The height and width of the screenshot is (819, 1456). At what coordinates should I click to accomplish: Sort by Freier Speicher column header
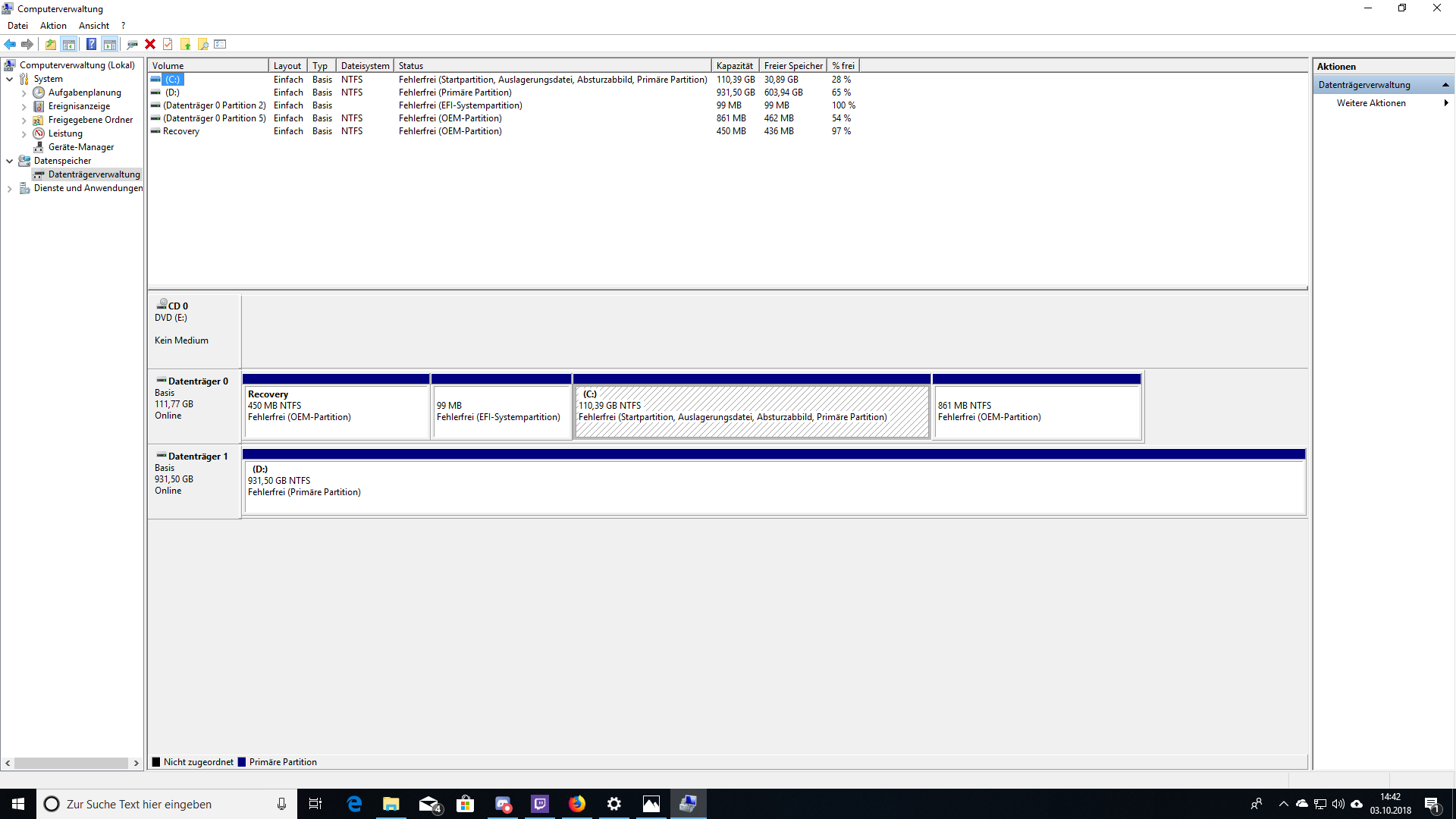click(793, 66)
